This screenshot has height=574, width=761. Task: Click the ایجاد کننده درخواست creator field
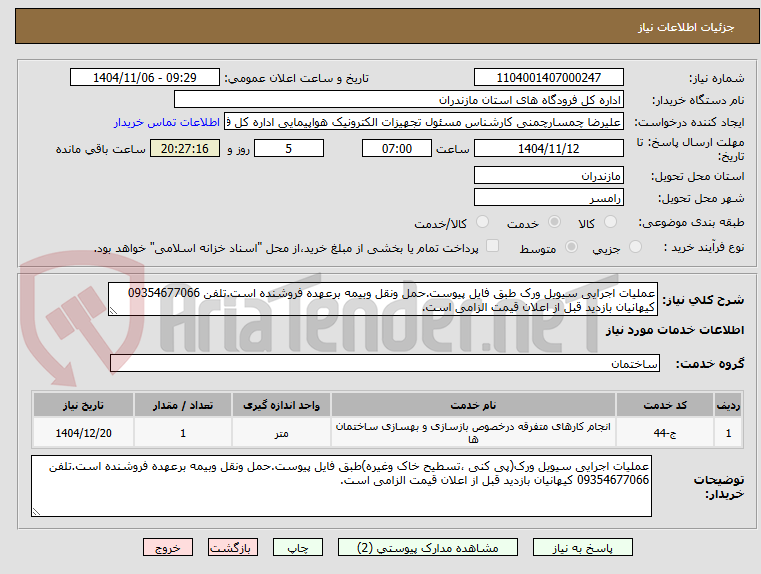tap(424, 122)
